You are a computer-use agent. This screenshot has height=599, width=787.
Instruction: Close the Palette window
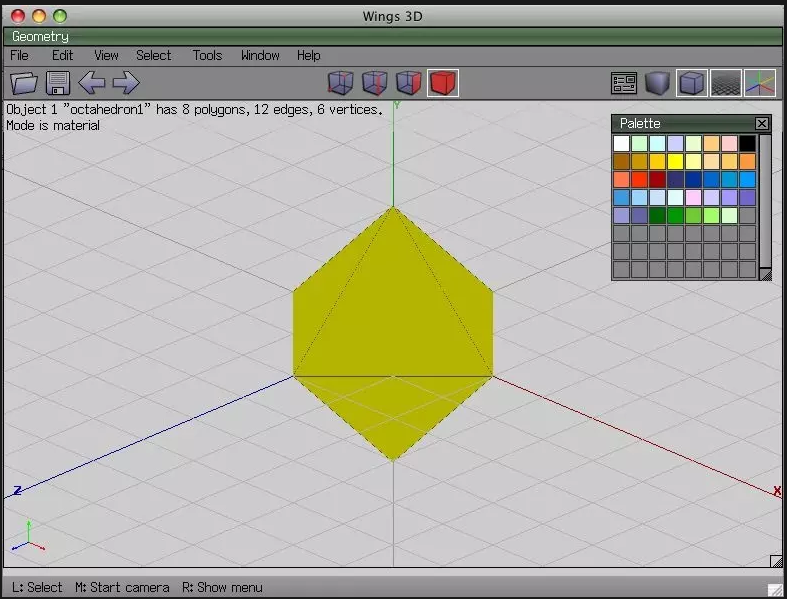click(761, 124)
